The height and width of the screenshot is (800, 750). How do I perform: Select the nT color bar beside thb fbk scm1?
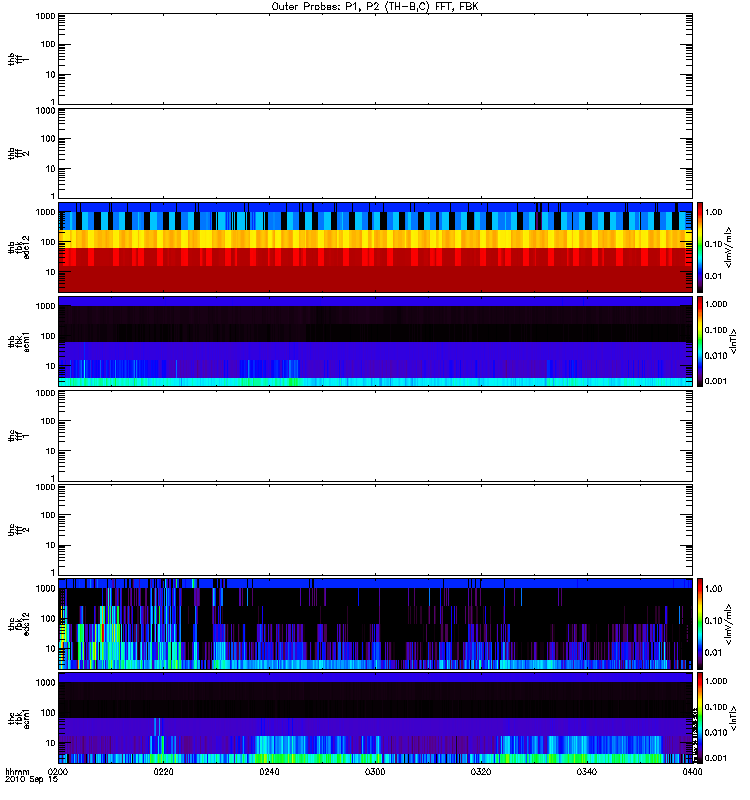(700, 341)
